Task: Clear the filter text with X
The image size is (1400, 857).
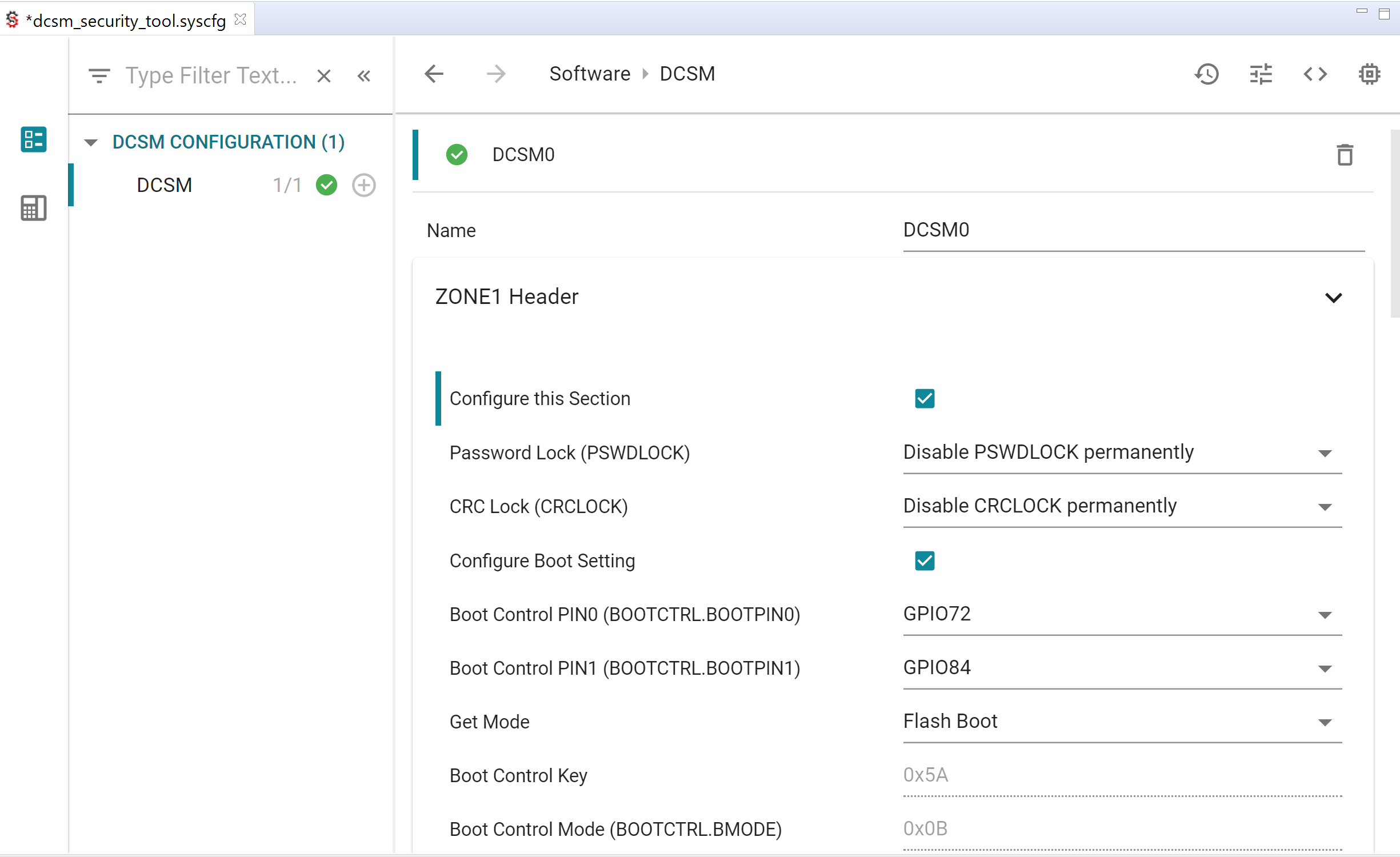Action: [324, 75]
